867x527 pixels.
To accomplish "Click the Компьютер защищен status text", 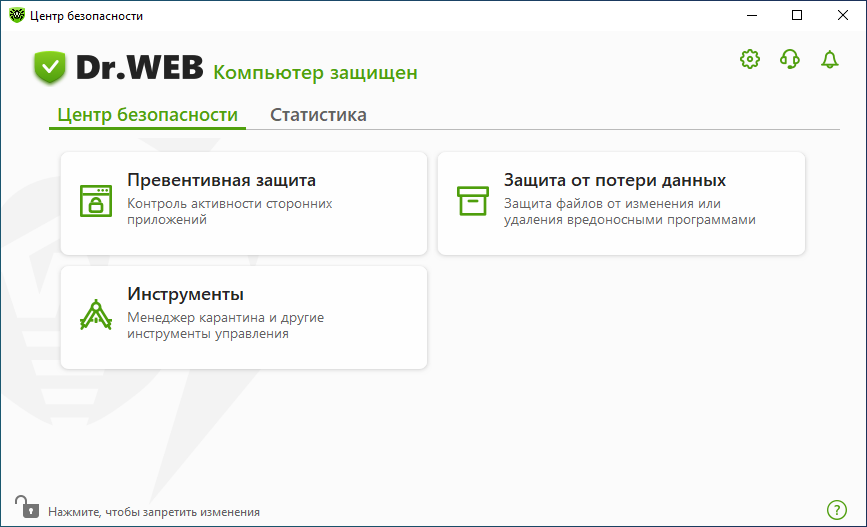I will [315, 72].
